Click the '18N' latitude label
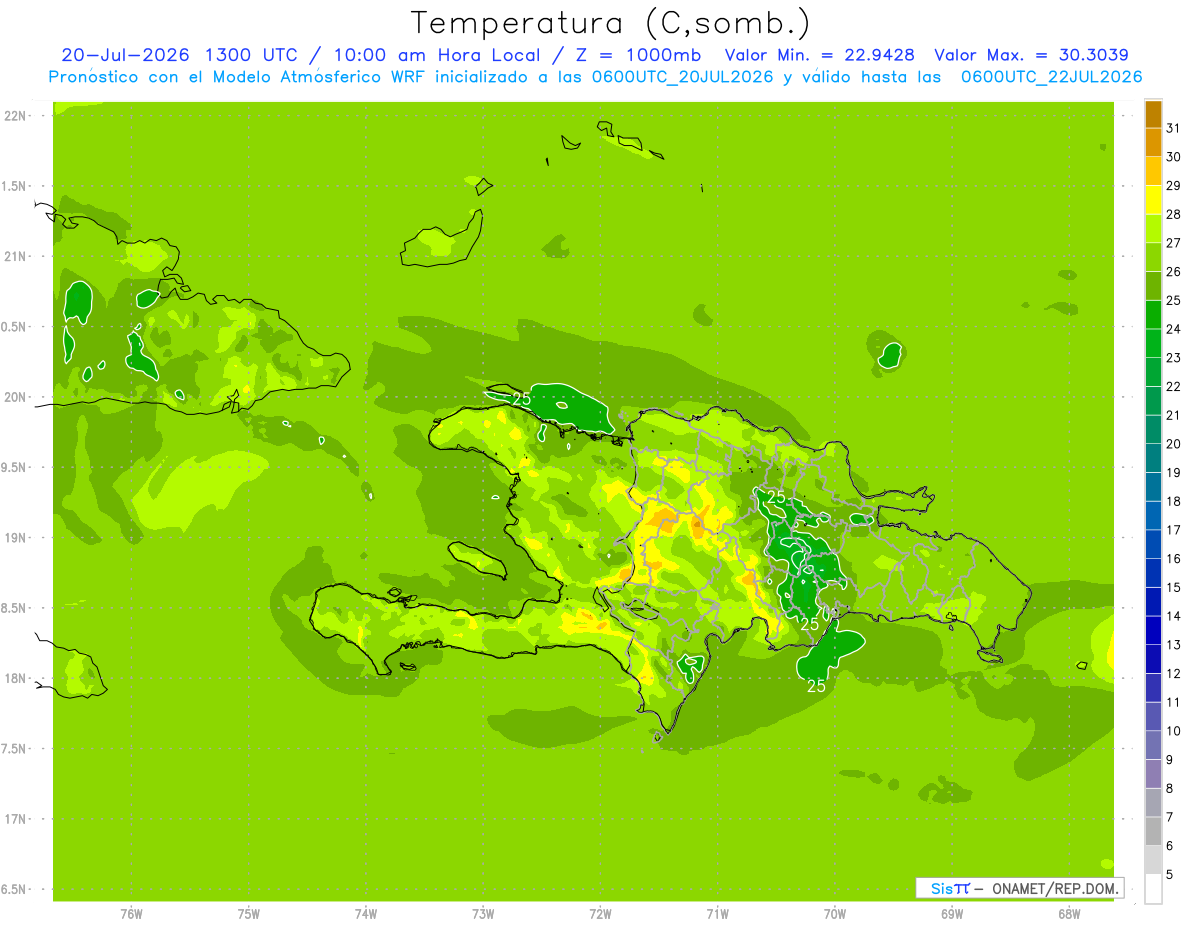This screenshot has width=1200, height=927. [x=16, y=678]
